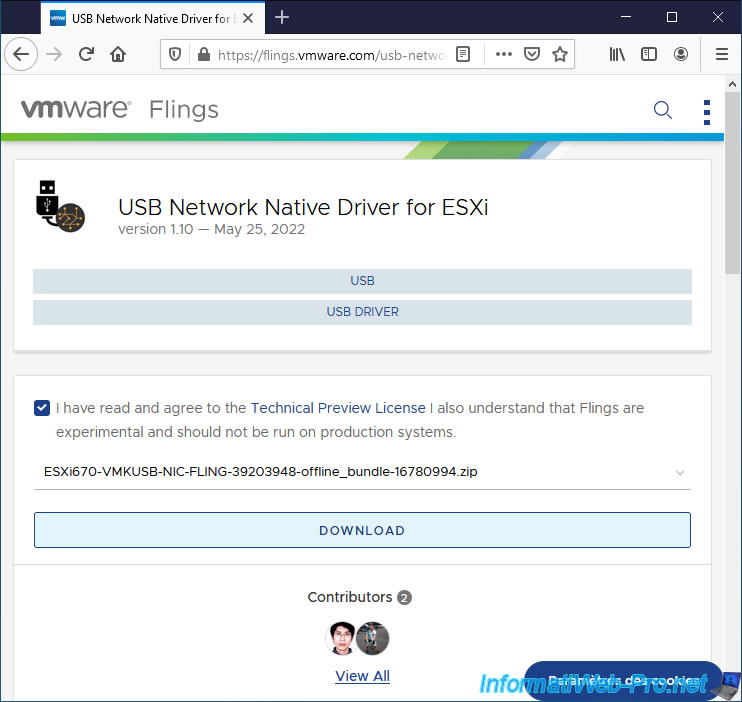Viewport: 742px width, 702px height.
Task: Click the second contributor avatar
Action: (373, 638)
